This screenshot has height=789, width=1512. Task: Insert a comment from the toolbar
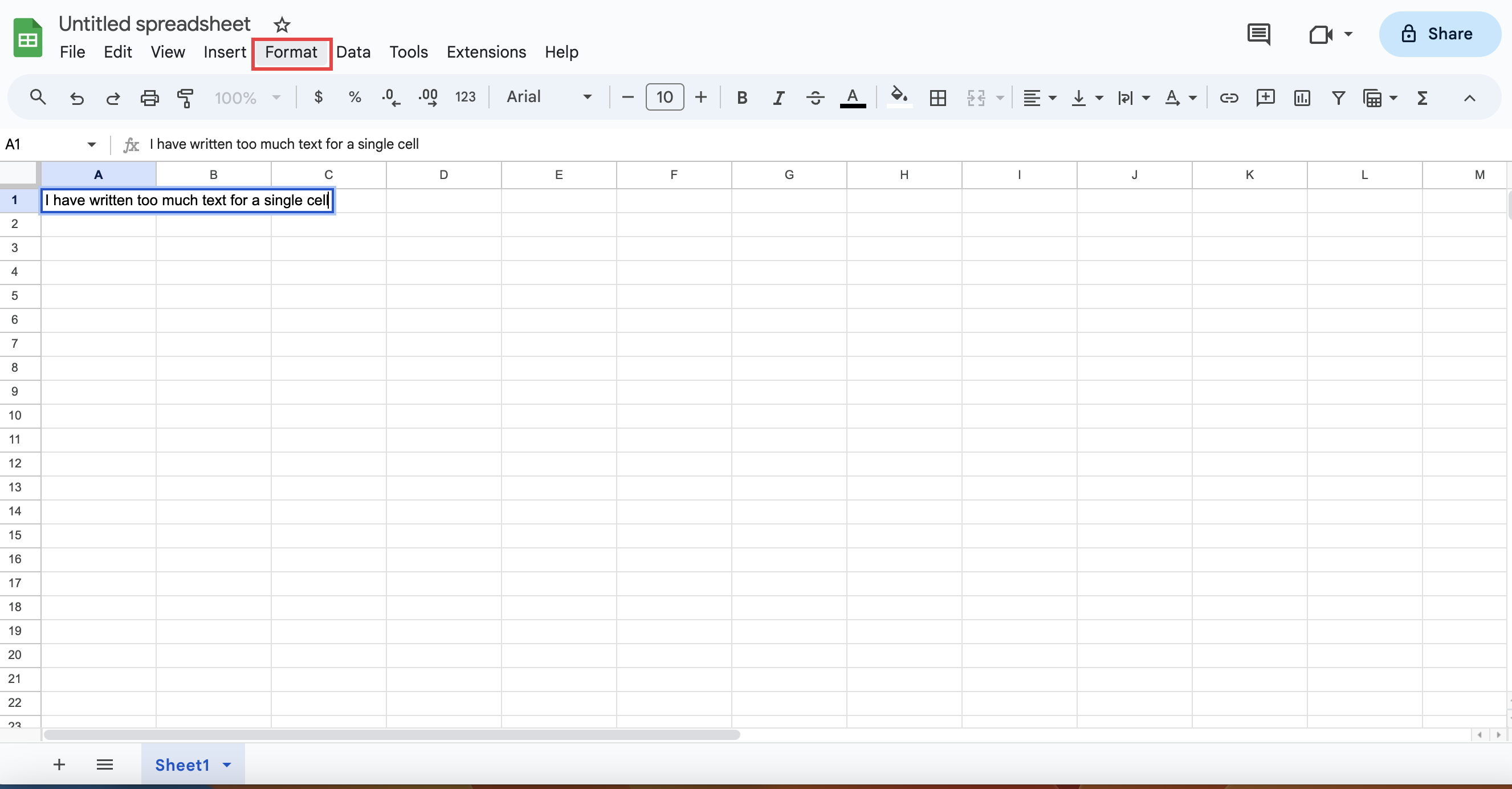click(x=1265, y=97)
